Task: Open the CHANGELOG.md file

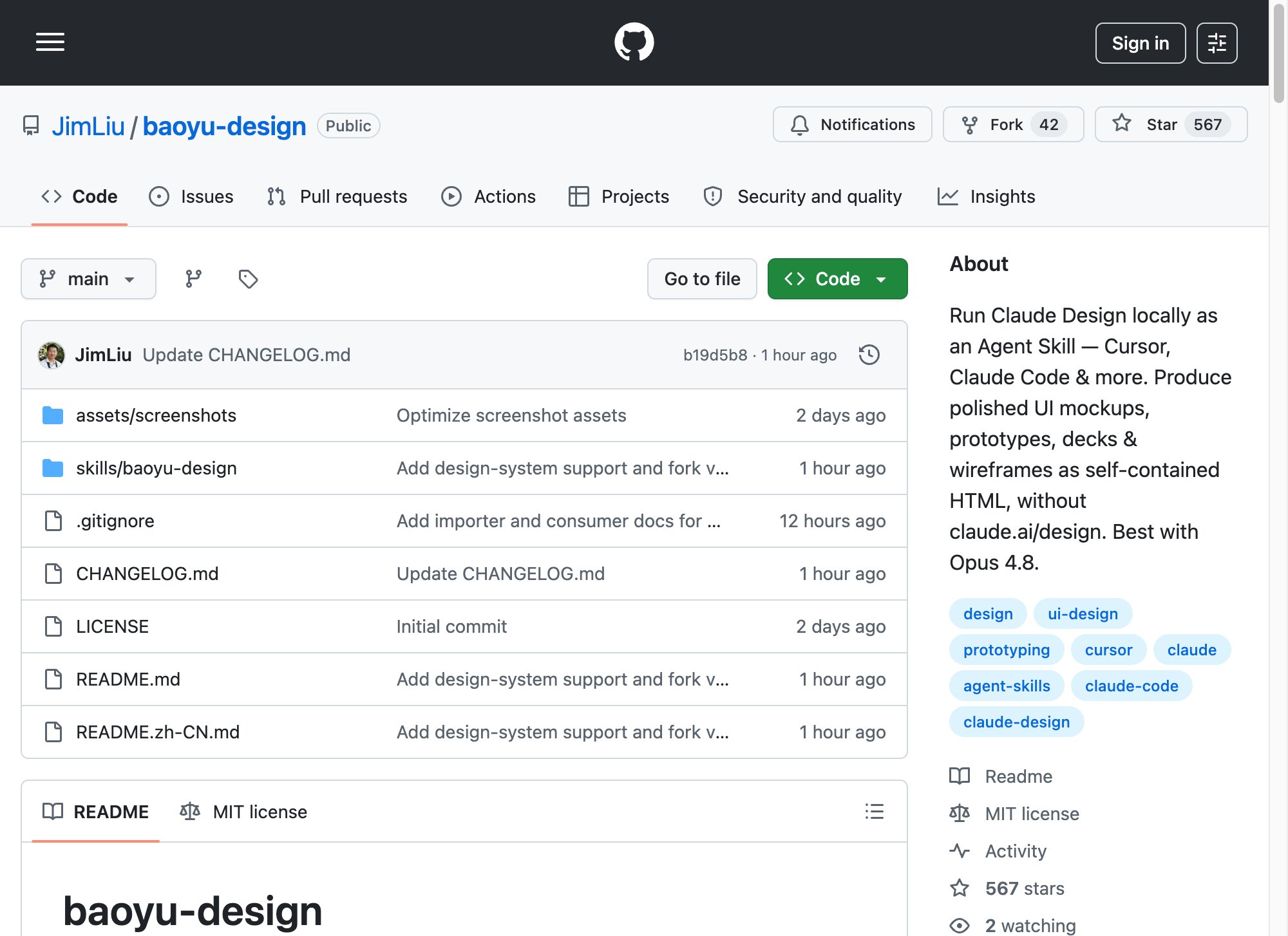Action: 147,574
